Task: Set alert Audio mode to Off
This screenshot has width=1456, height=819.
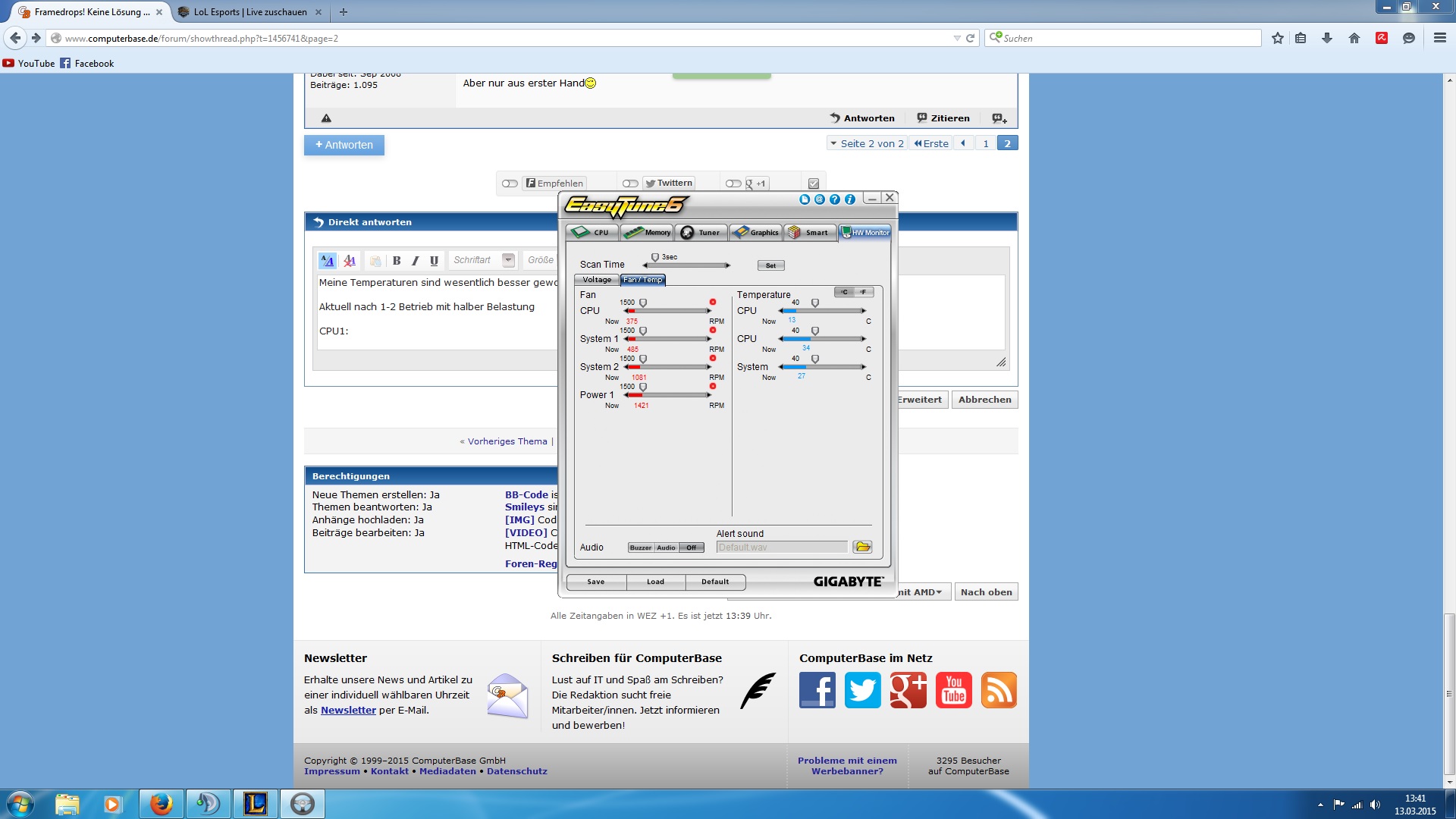Action: point(691,548)
